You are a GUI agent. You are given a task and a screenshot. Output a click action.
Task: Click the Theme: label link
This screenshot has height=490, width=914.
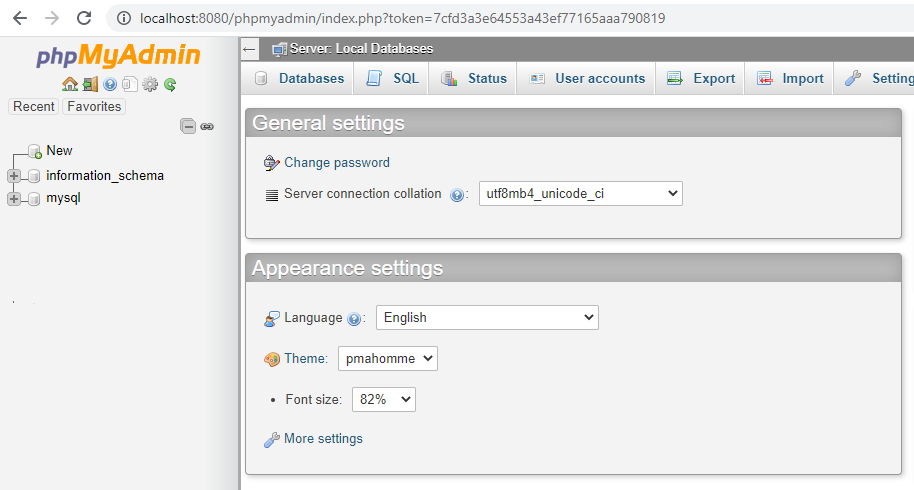click(306, 359)
